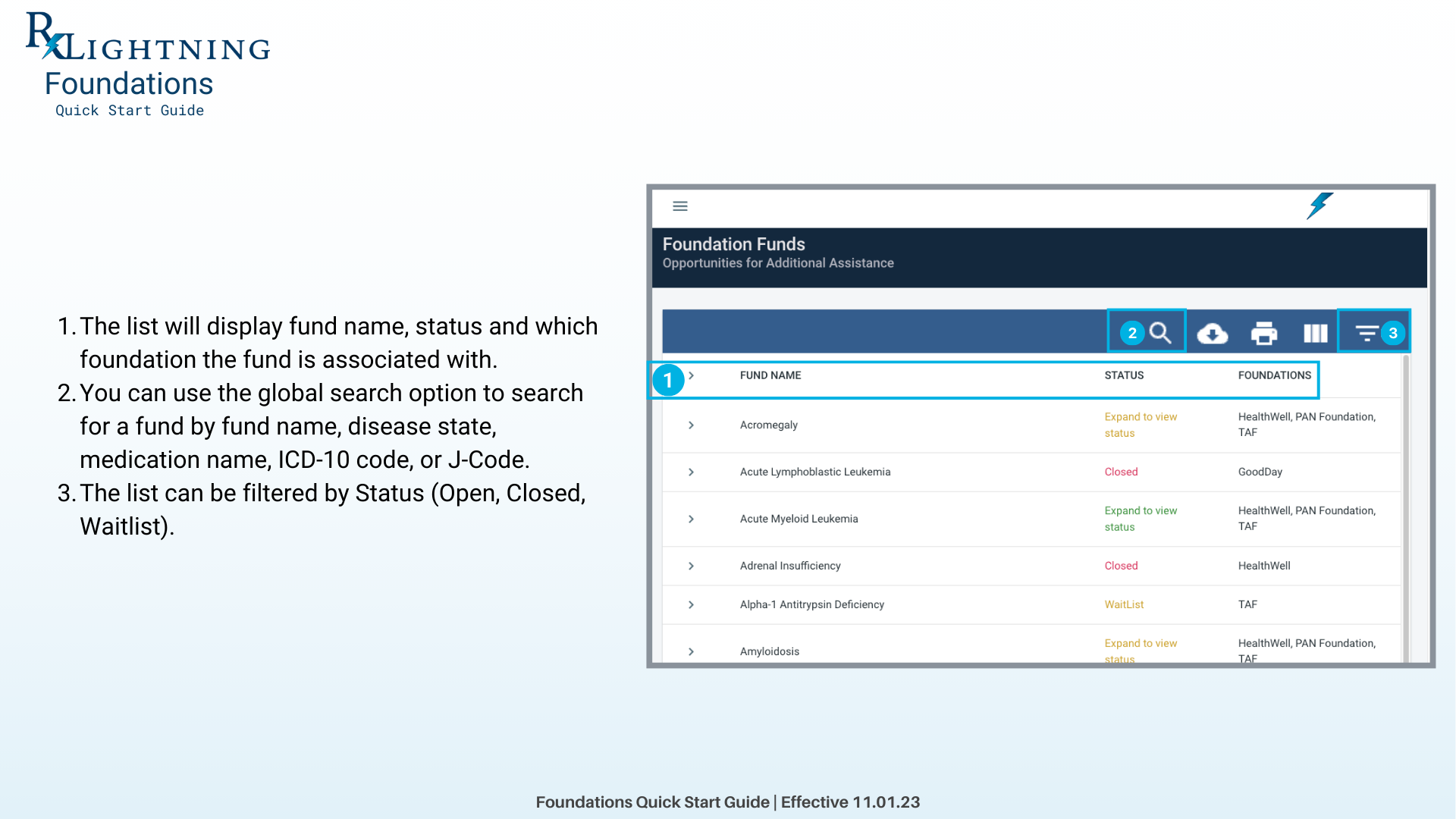
Task: Expand the Amyloidosis row
Action: tap(691, 651)
